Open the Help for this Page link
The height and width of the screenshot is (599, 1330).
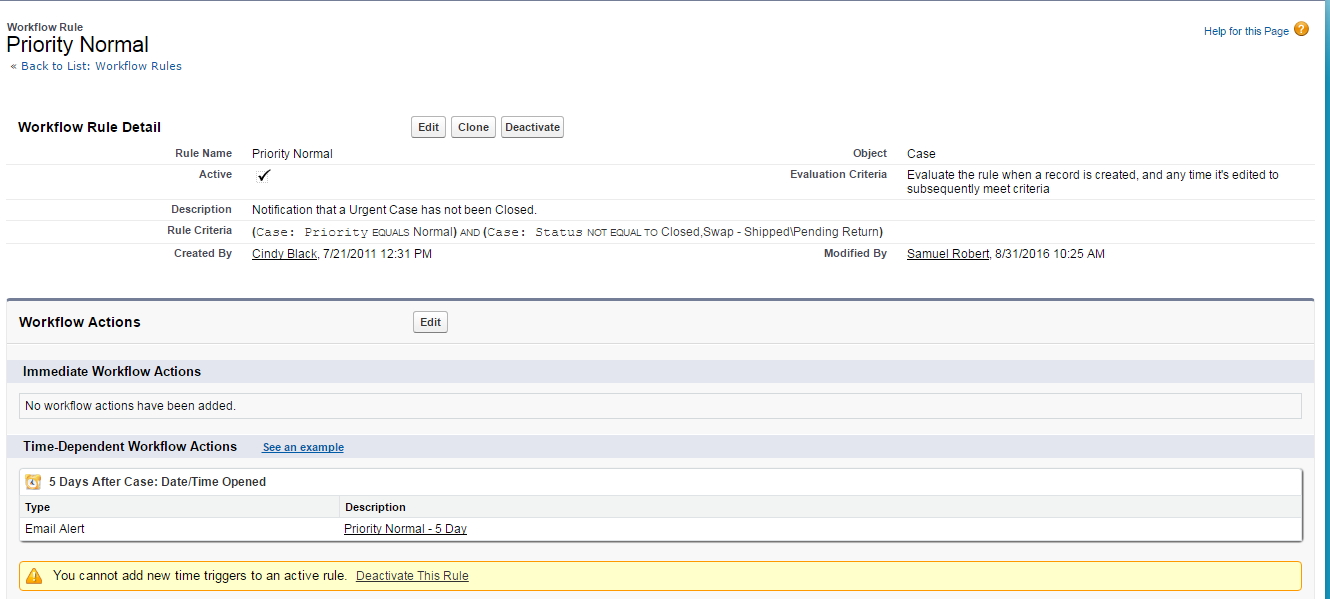[1246, 31]
